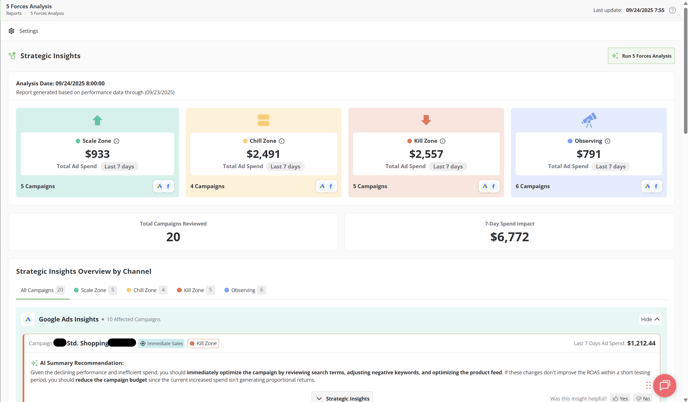Vote No on insight helpfulness
Viewport: 688px width, 402px height.
[643, 398]
